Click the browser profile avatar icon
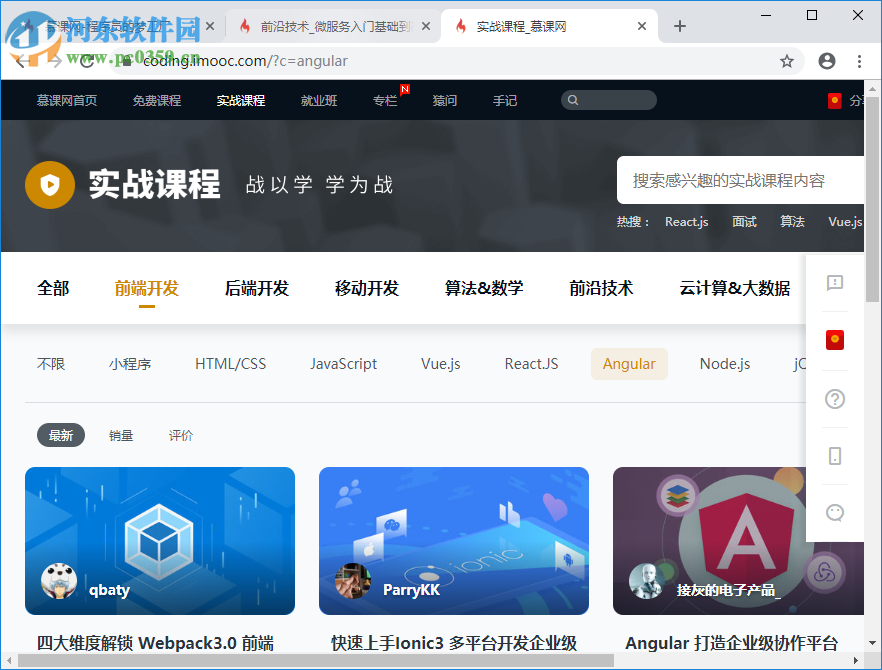This screenshot has width=882, height=670. (x=826, y=61)
